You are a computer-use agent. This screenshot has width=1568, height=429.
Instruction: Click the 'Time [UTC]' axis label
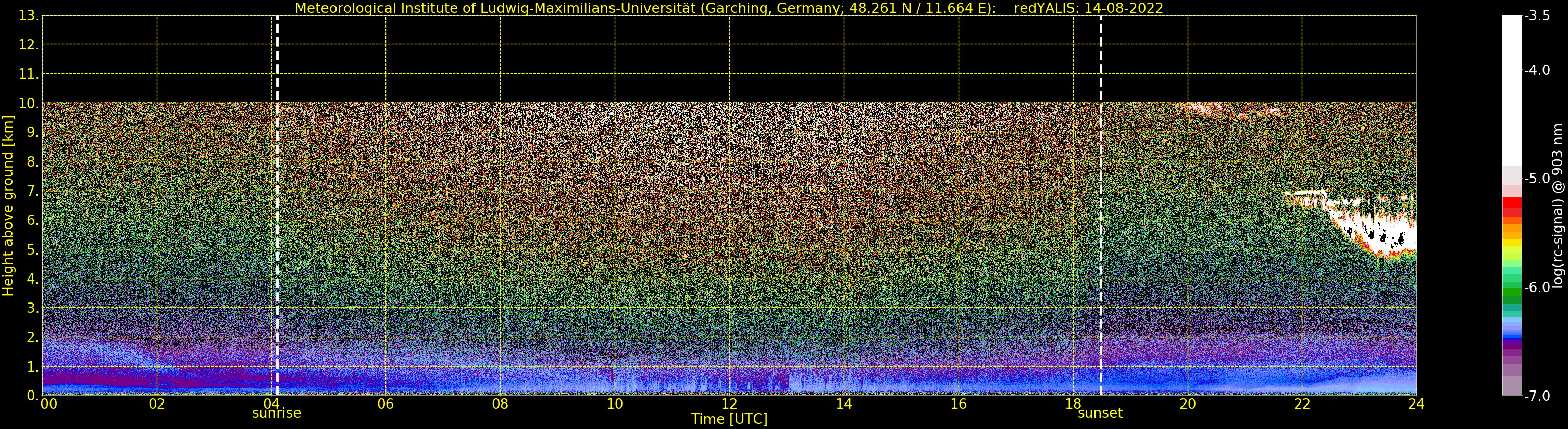coord(729,419)
